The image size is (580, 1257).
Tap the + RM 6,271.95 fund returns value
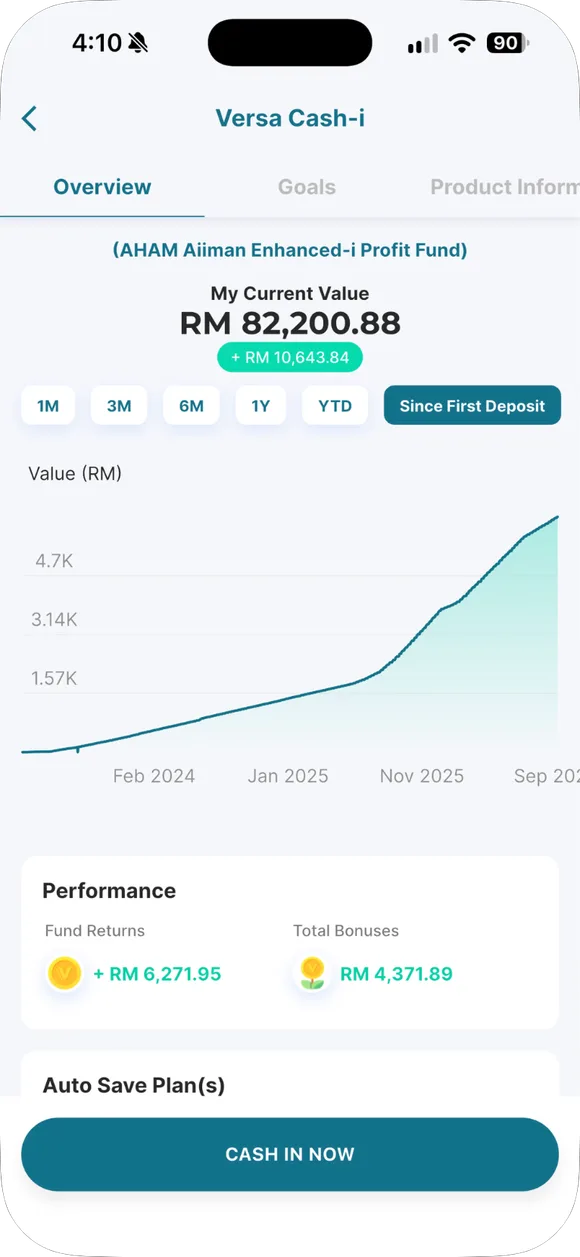157,974
